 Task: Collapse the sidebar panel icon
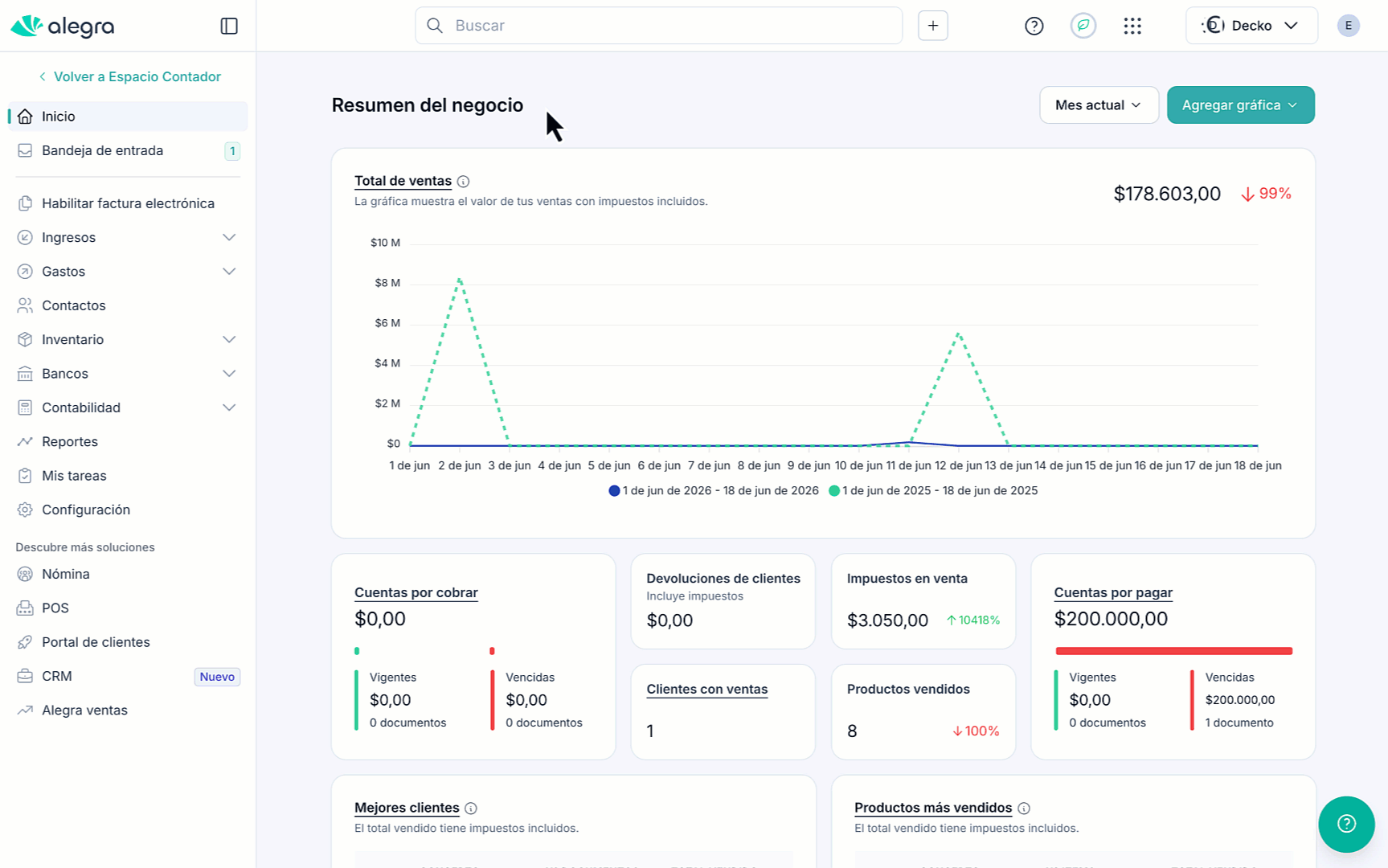coord(229,26)
